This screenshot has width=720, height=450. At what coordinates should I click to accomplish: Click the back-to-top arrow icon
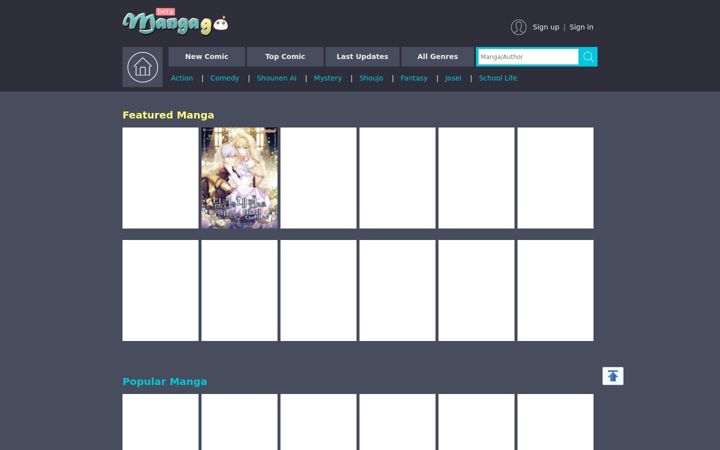(x=613, y=376)
